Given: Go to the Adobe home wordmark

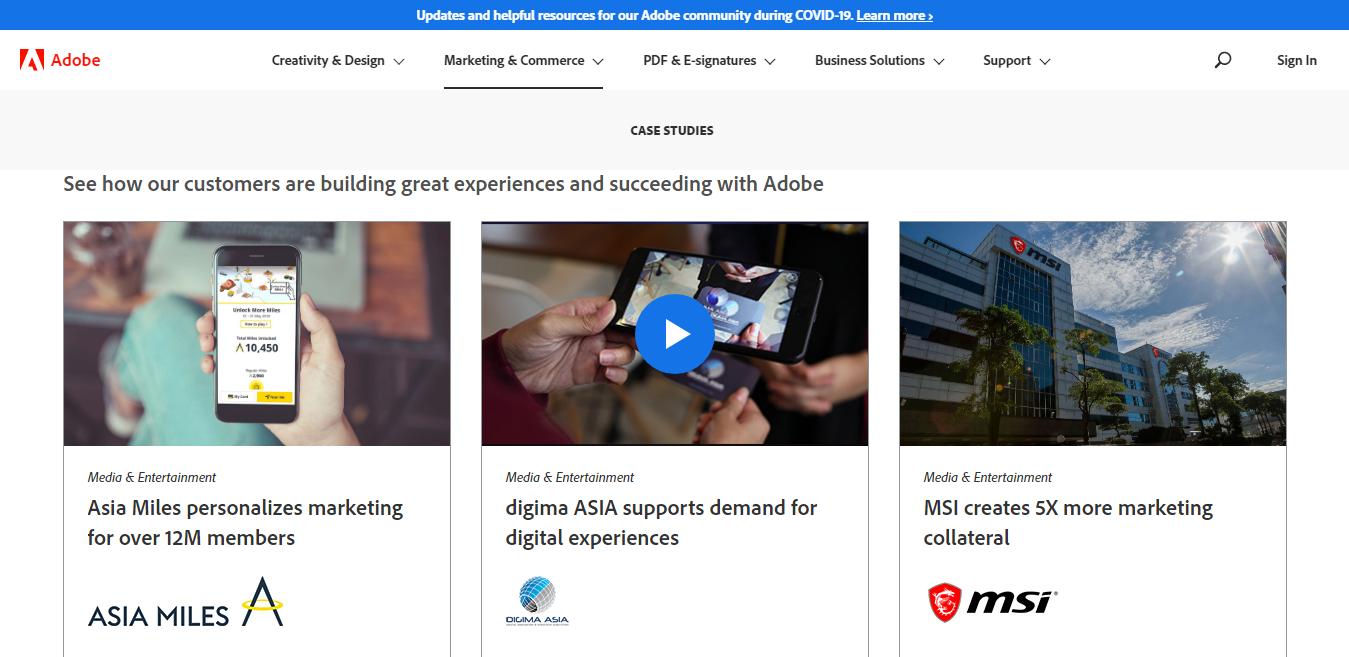Looking at the screenshot, I should tap(76, 60).
